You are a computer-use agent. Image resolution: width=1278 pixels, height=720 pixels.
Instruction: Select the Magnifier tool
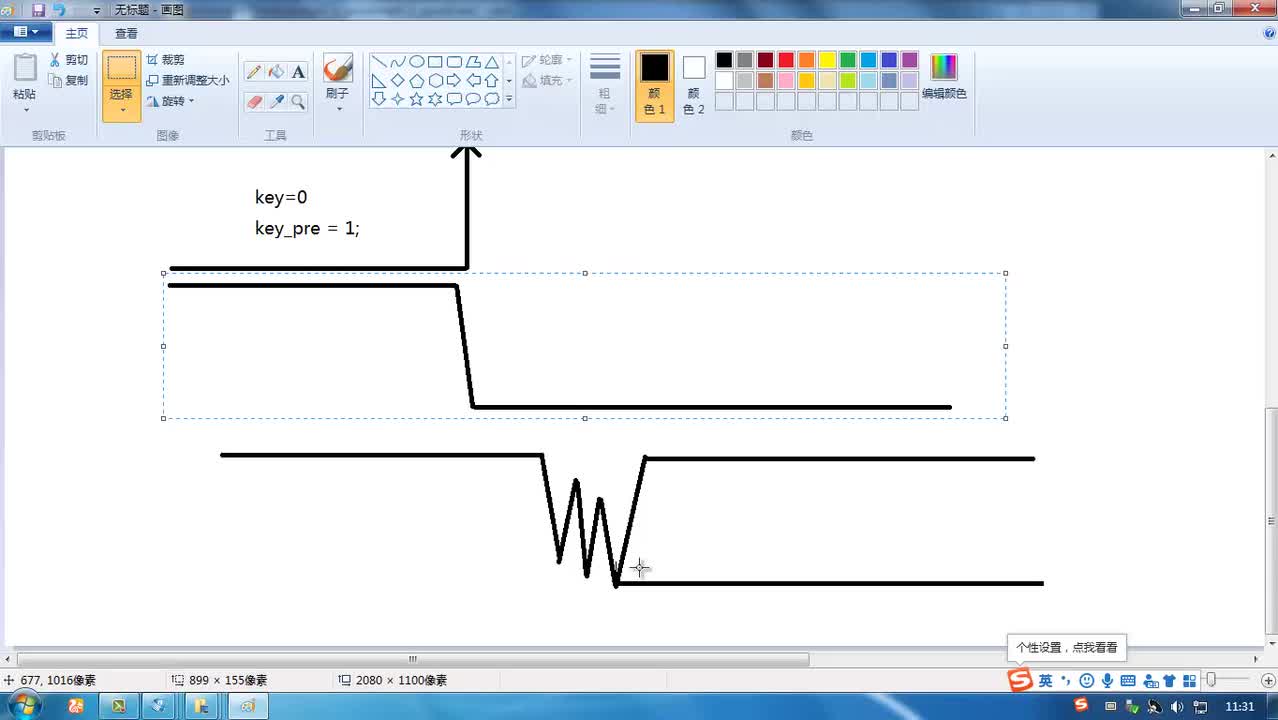(298, 101)
